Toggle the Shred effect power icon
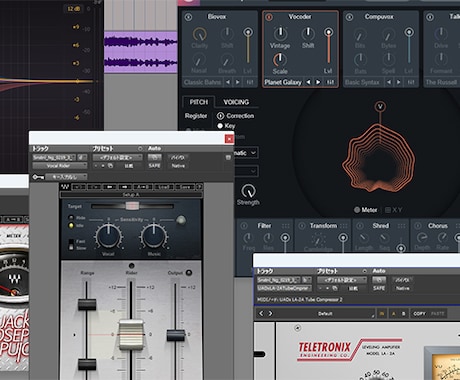 pyautogui.click(x=360, y=226)
